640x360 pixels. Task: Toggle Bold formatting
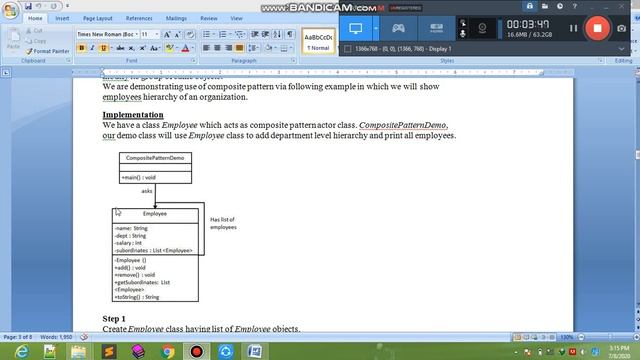(x=81, y=48)
